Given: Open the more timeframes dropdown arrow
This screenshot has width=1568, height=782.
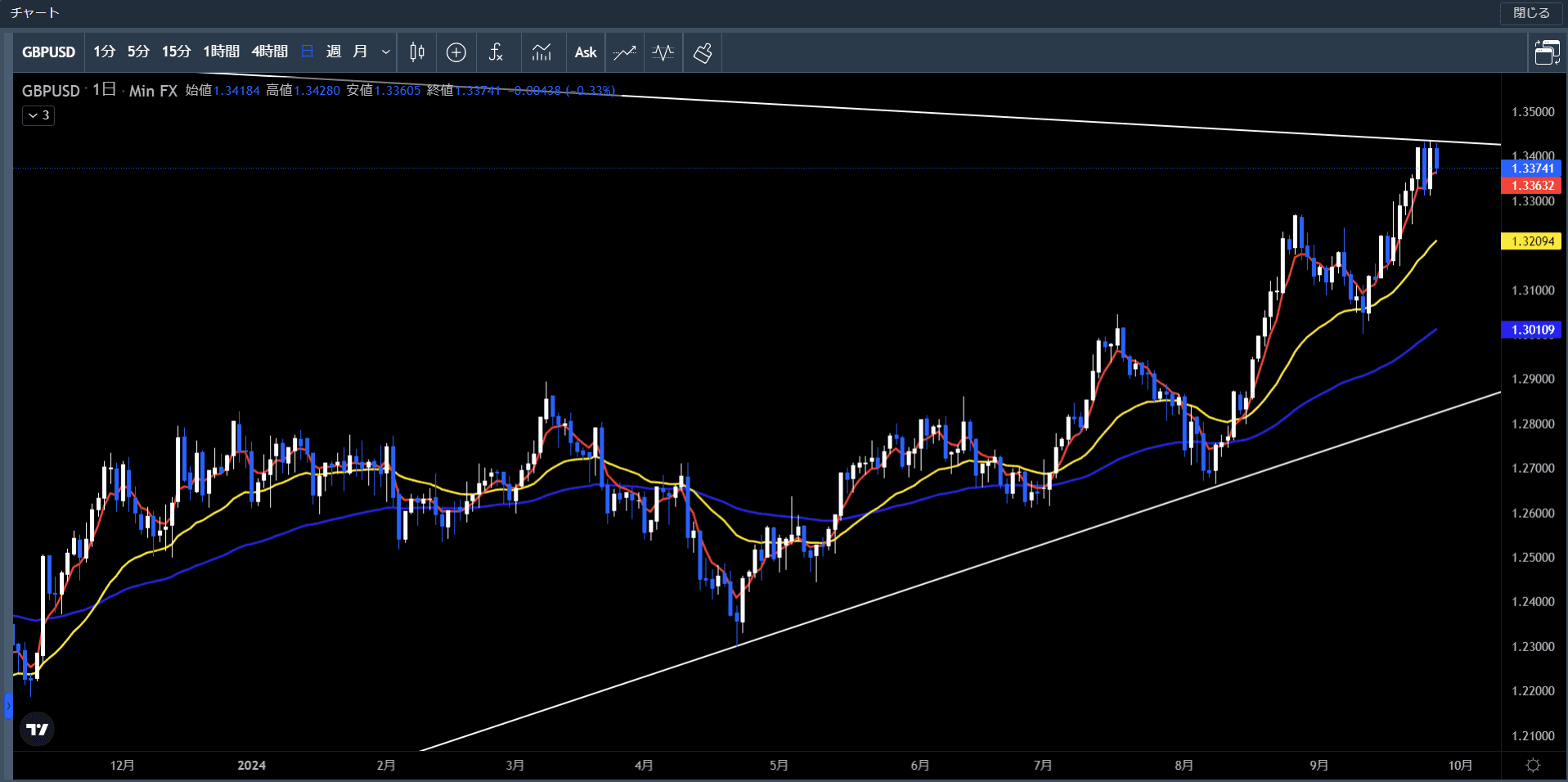Looking at the screenshot, I should pos(386,52).
